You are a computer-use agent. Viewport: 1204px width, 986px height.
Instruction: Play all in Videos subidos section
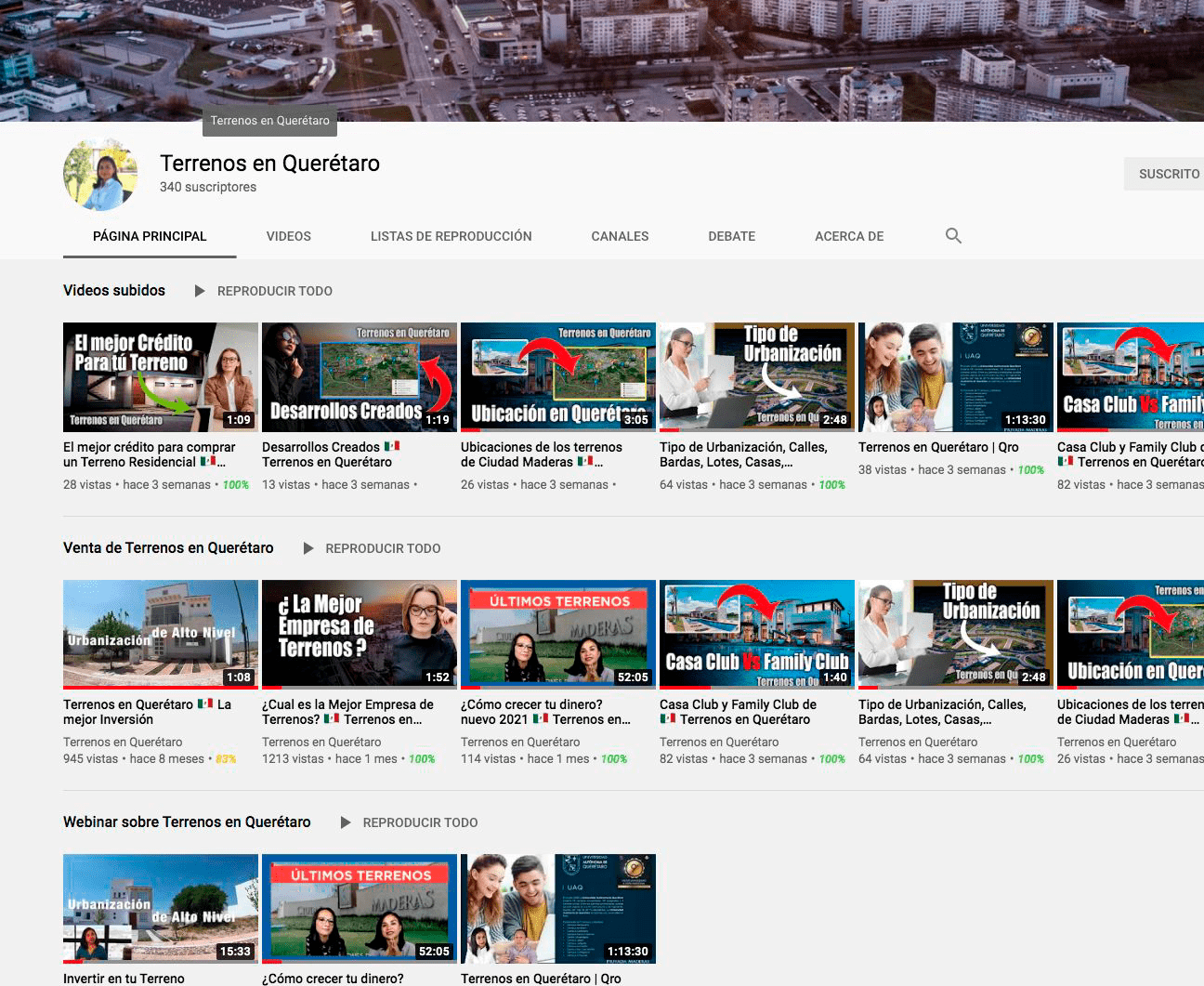tap(263, 291)
